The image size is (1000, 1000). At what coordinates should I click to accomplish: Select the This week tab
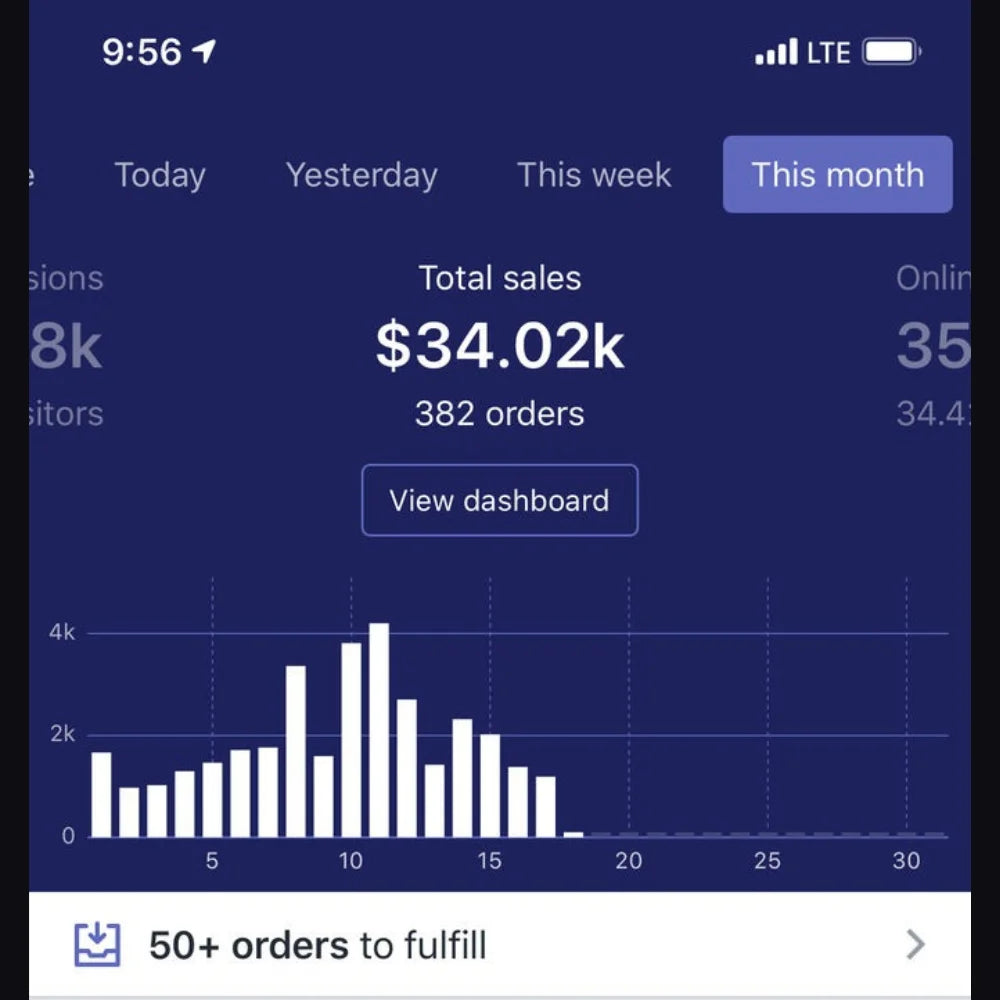tap(594, 175)
